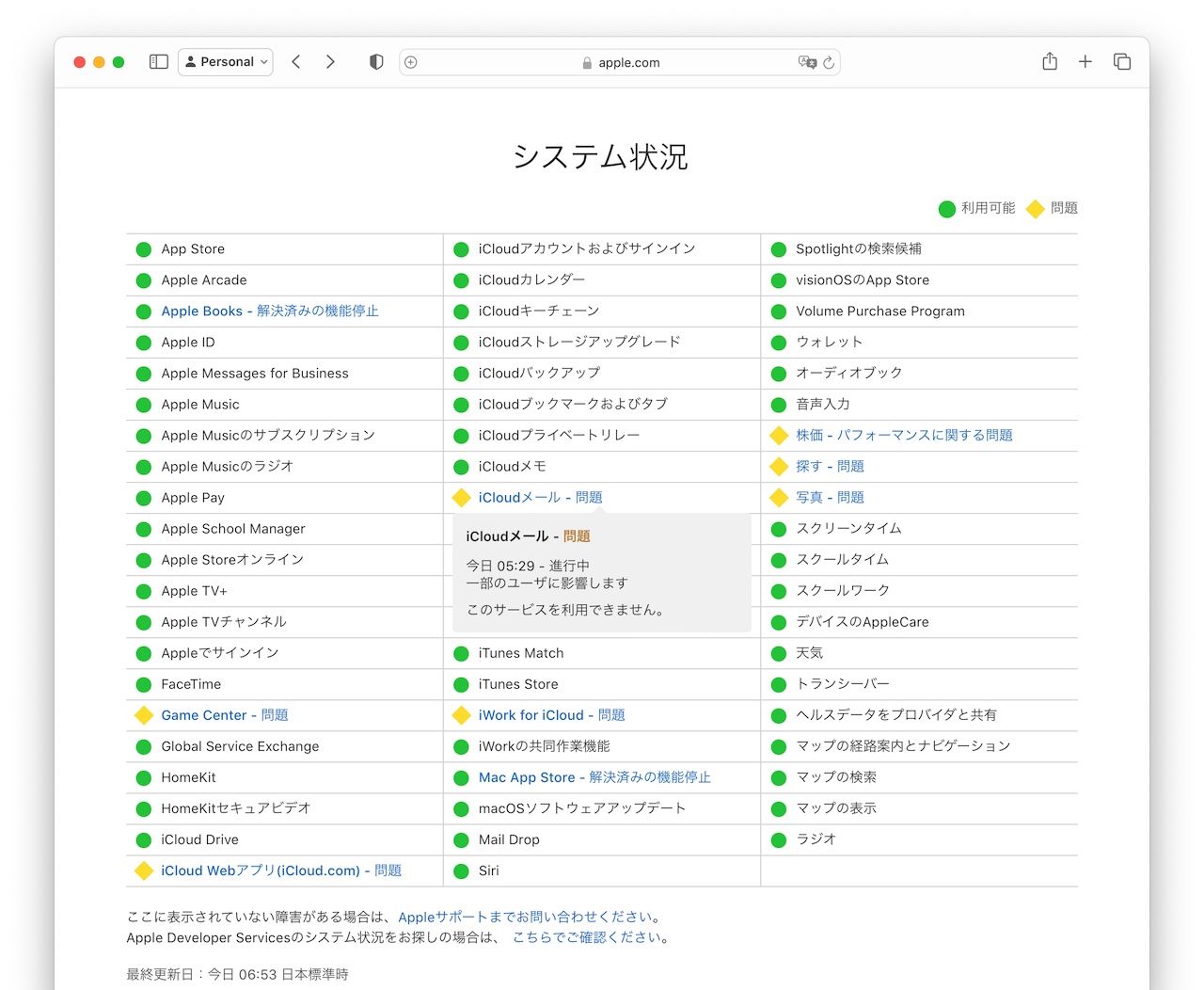Click yellow diamond beside 探す
The image size is (1204, 990).
click(779, 467)
